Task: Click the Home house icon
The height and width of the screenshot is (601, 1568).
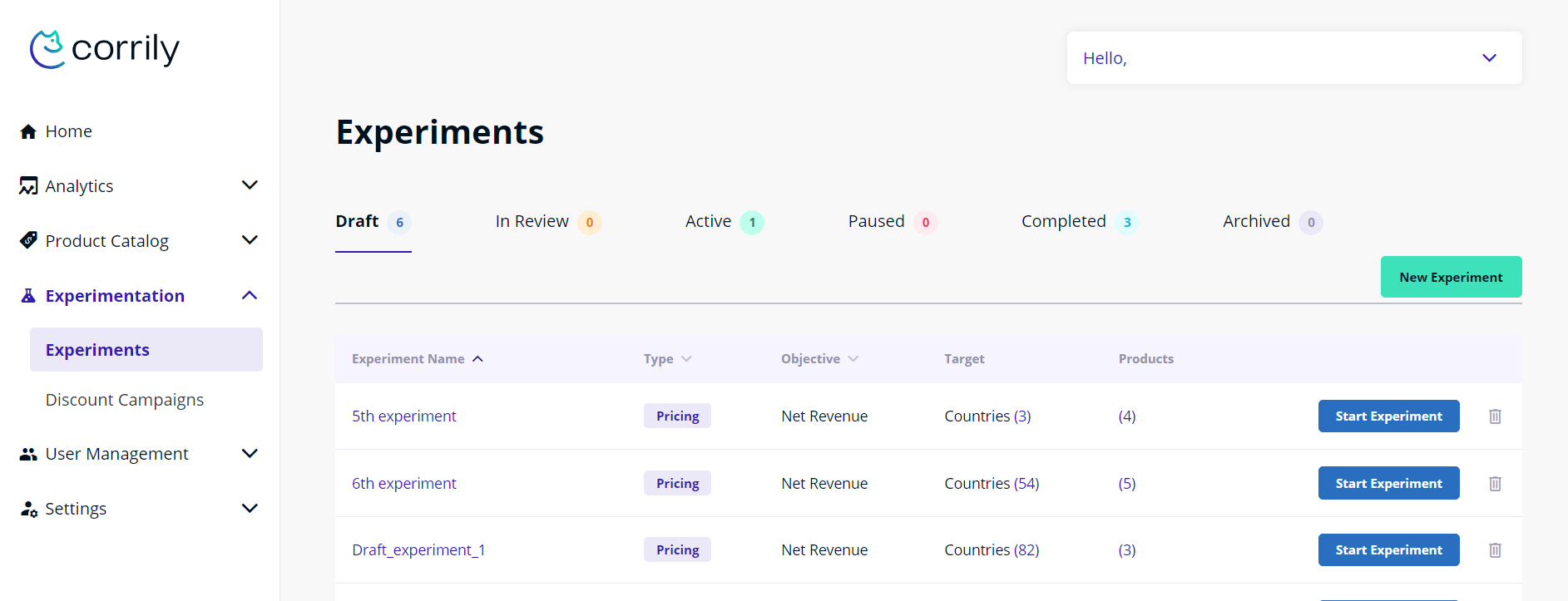Action: coord(28,131)
